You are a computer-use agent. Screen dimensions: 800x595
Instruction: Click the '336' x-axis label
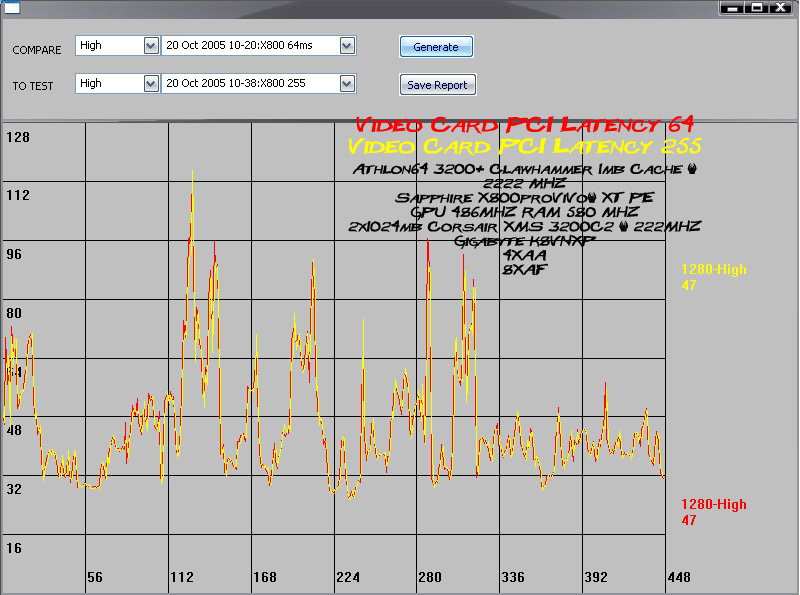click(x=513, y=577)
